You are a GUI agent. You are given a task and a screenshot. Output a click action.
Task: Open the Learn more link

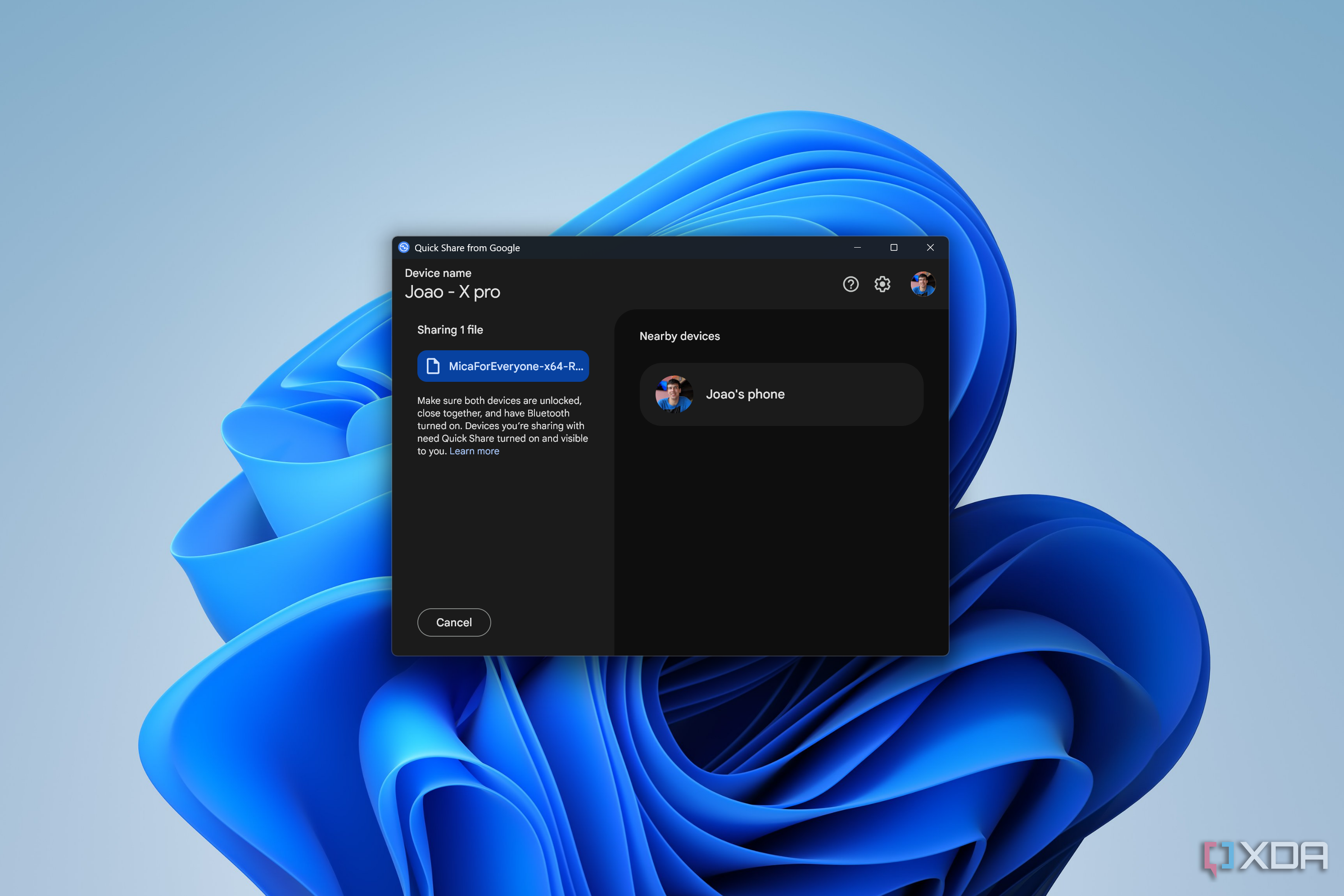474,452
